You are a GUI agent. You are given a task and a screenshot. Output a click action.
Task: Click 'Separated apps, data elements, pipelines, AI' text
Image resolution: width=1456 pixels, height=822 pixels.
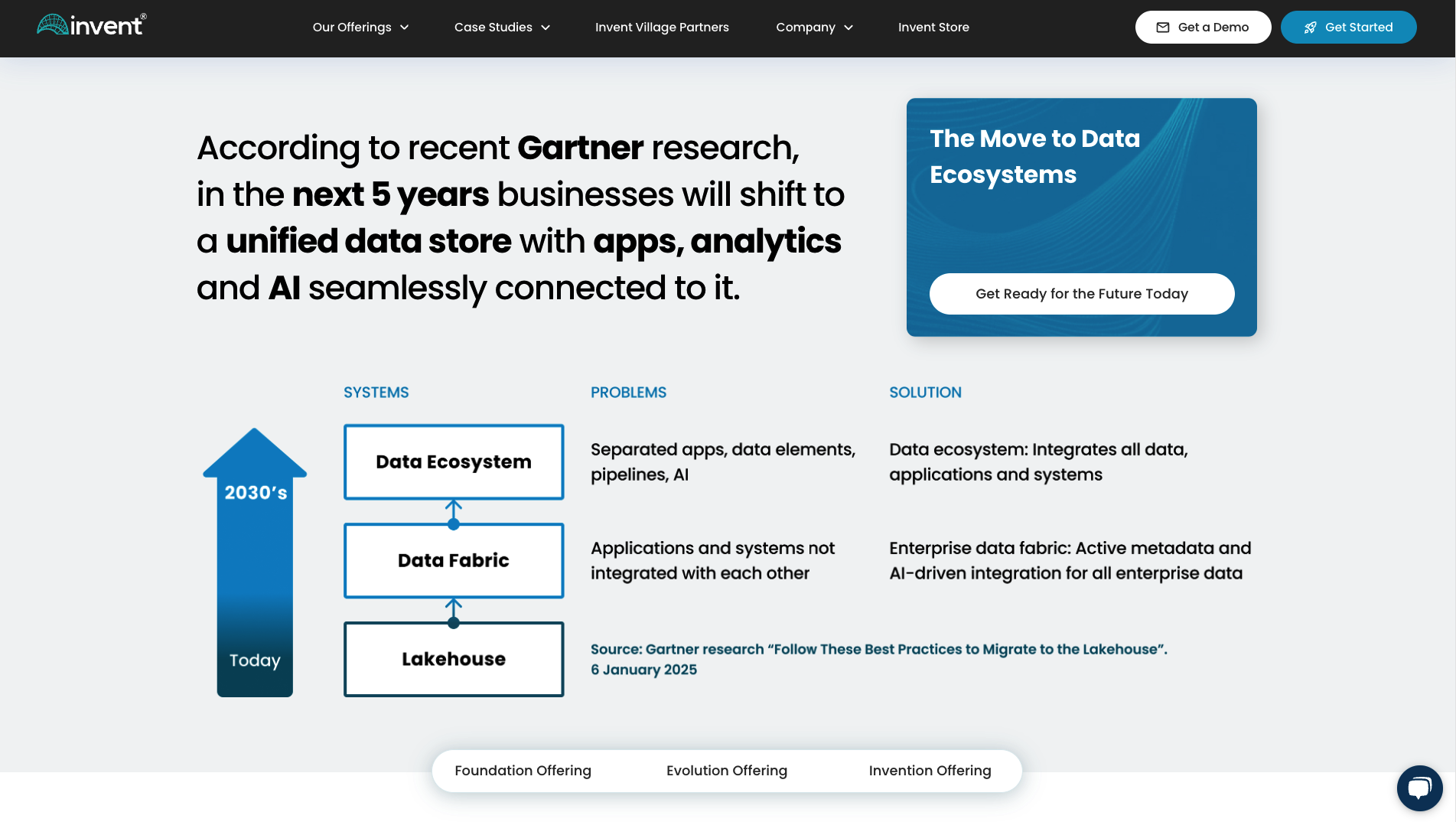click(x=723, y=462)
